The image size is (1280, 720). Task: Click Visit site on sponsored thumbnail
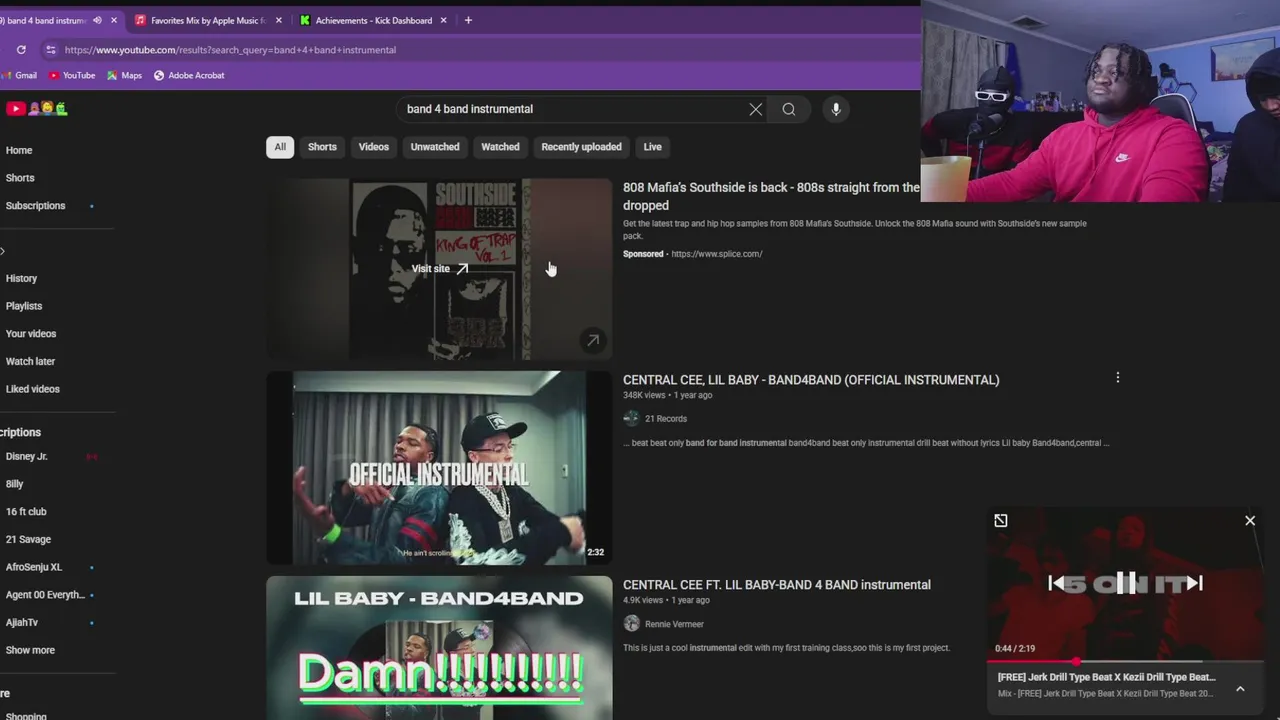[x=440, y=268]
